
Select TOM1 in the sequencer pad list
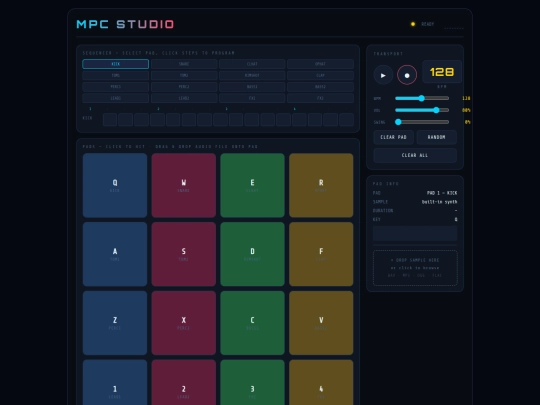[115, 75]
